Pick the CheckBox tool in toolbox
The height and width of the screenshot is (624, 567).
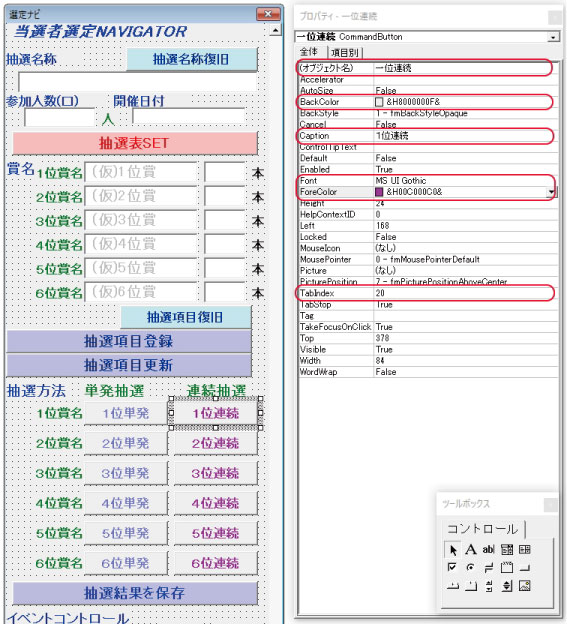pos(453,567)
